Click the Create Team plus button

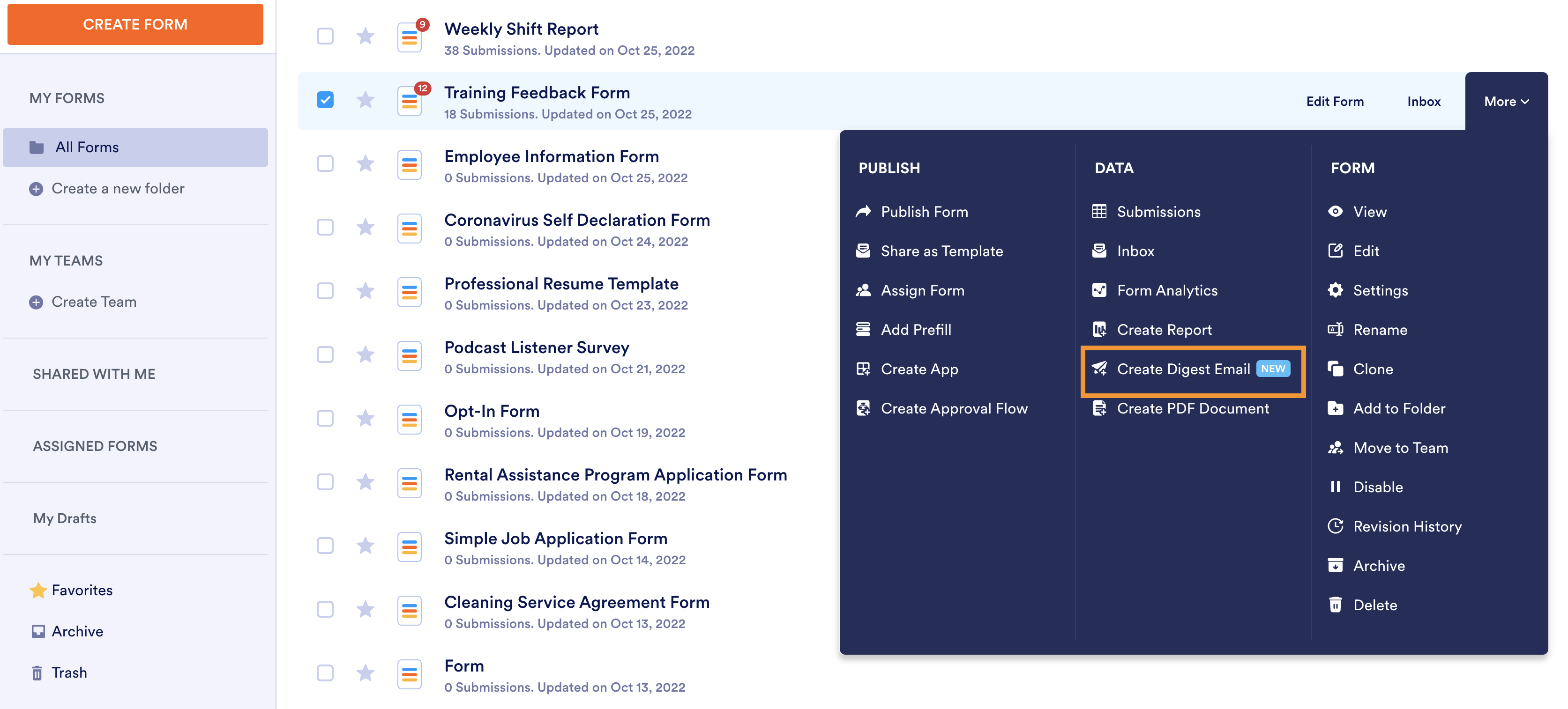point(37,302)
